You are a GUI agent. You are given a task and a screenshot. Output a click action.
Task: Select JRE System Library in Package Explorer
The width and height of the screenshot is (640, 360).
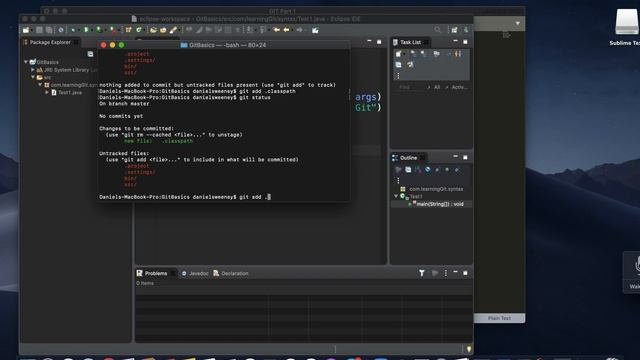coord(67,70)
